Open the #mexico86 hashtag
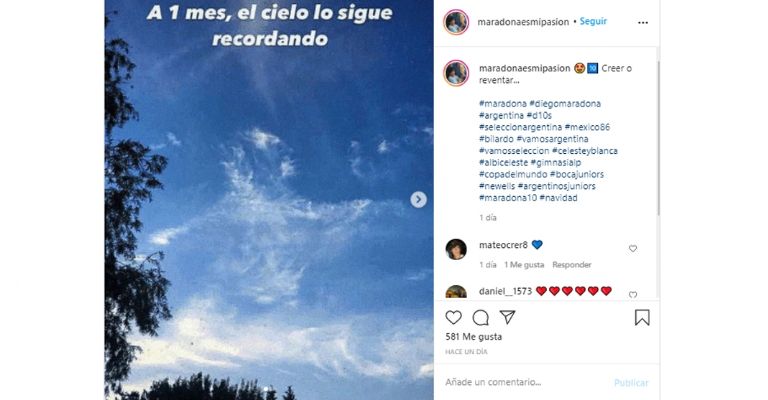 coord(587,127)
